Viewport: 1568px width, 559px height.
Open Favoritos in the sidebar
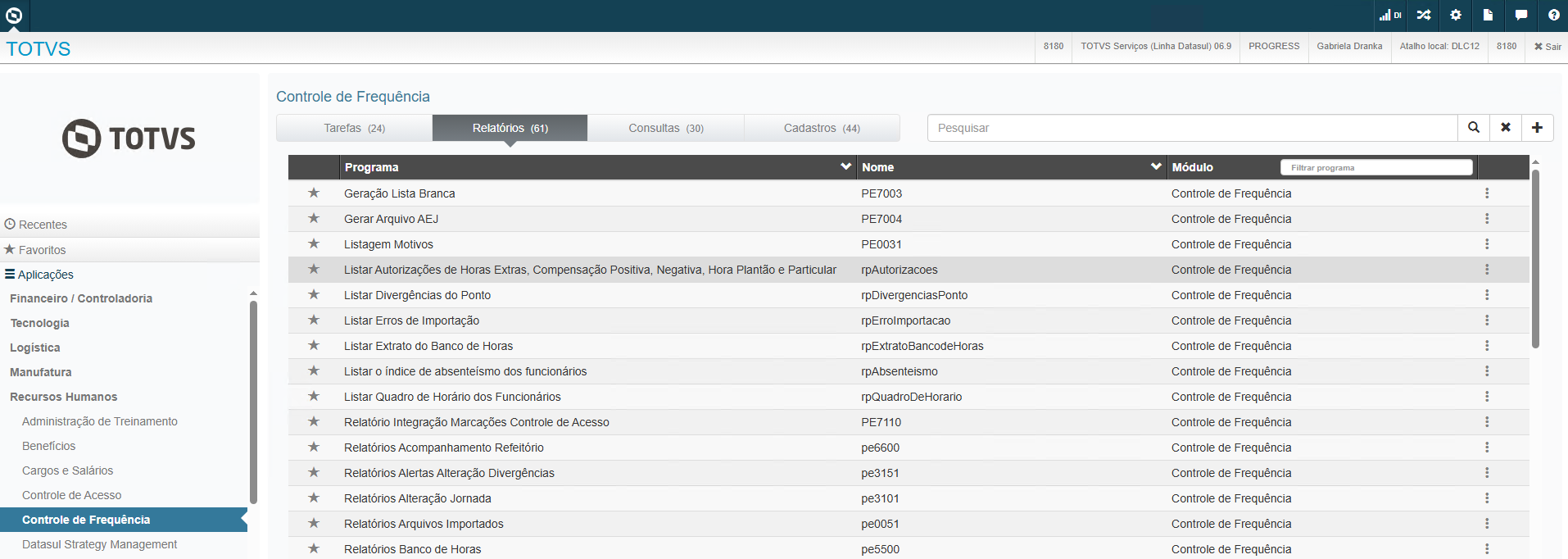(35, 250)
